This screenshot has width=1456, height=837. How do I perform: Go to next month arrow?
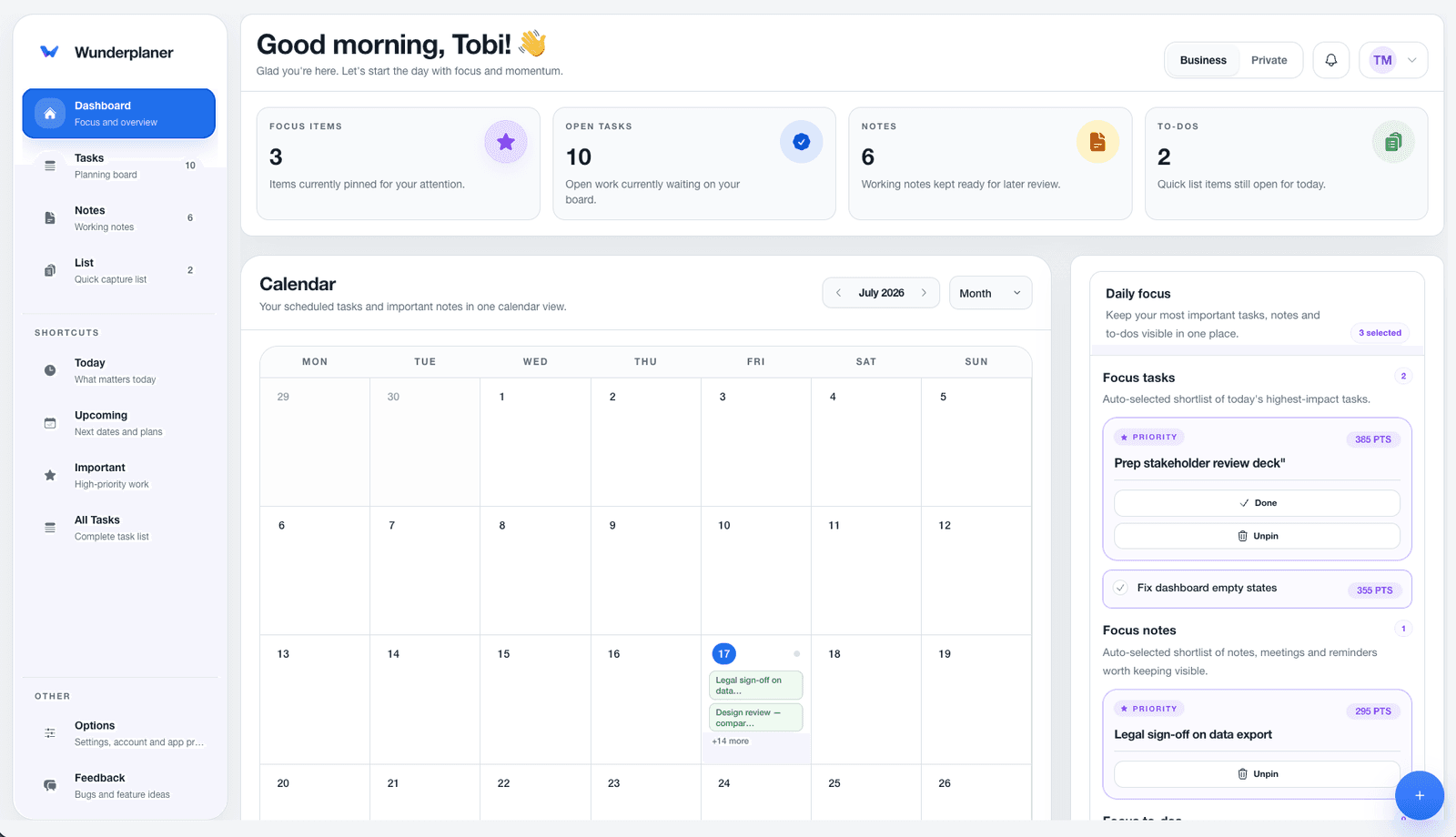point(924,293)
